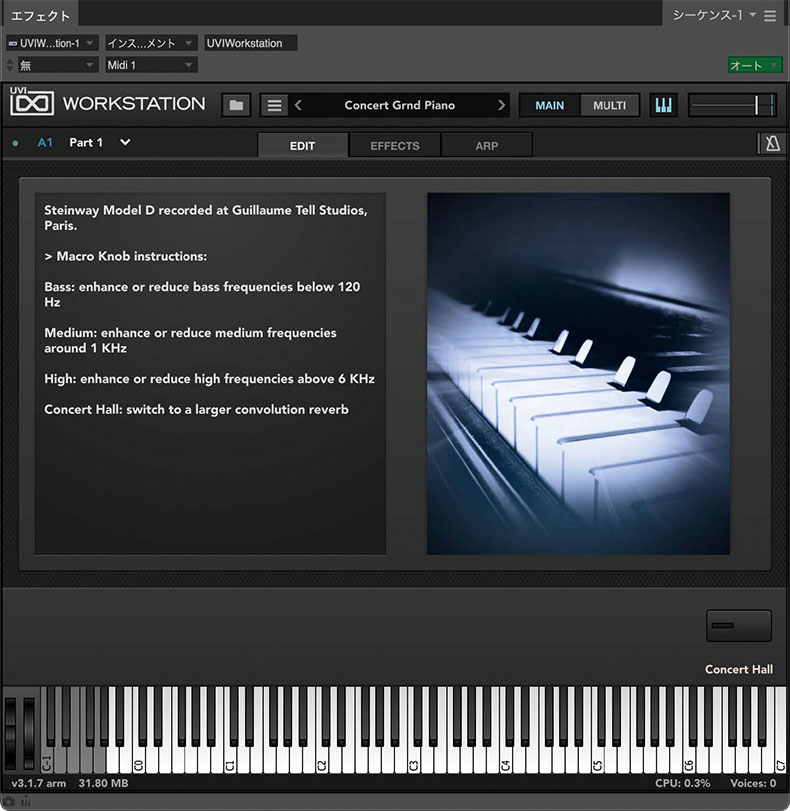Click the 'High: enhance or reduce' line
This screenshot has width=790, height=811.
(x=210, y=379)
